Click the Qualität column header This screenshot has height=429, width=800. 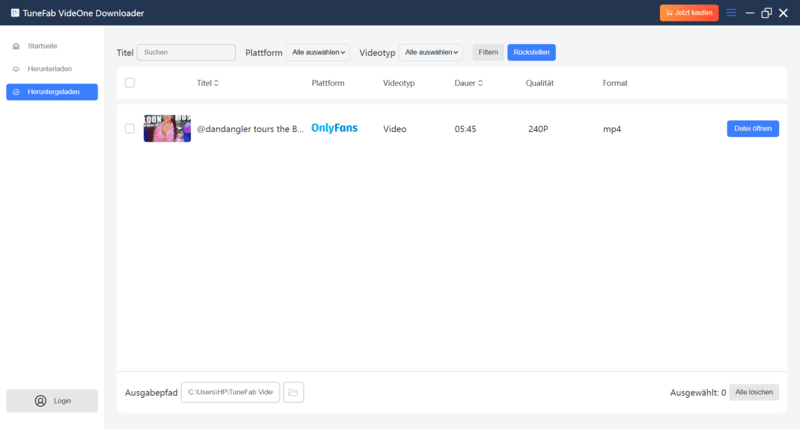pyautogui.click(x=540, y=83)
